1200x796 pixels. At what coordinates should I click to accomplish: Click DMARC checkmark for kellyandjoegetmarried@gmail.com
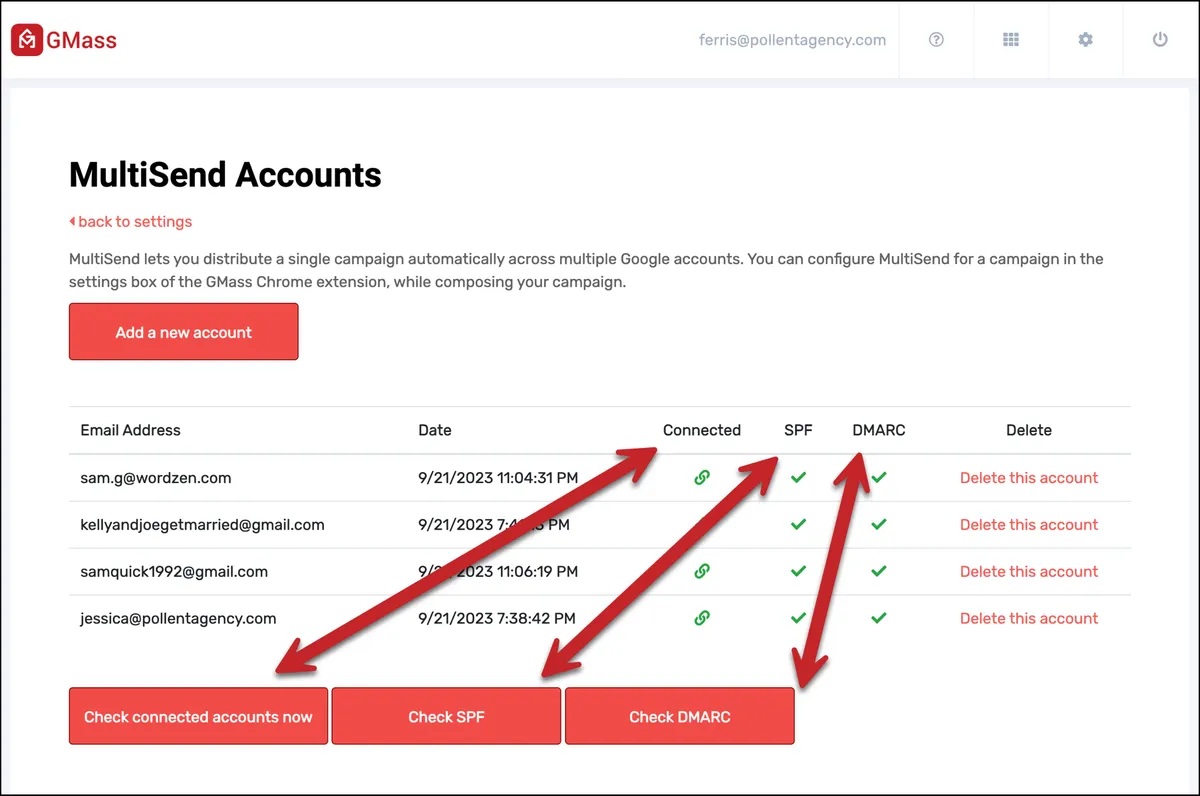pyautogui.click(x=879, y=524)
